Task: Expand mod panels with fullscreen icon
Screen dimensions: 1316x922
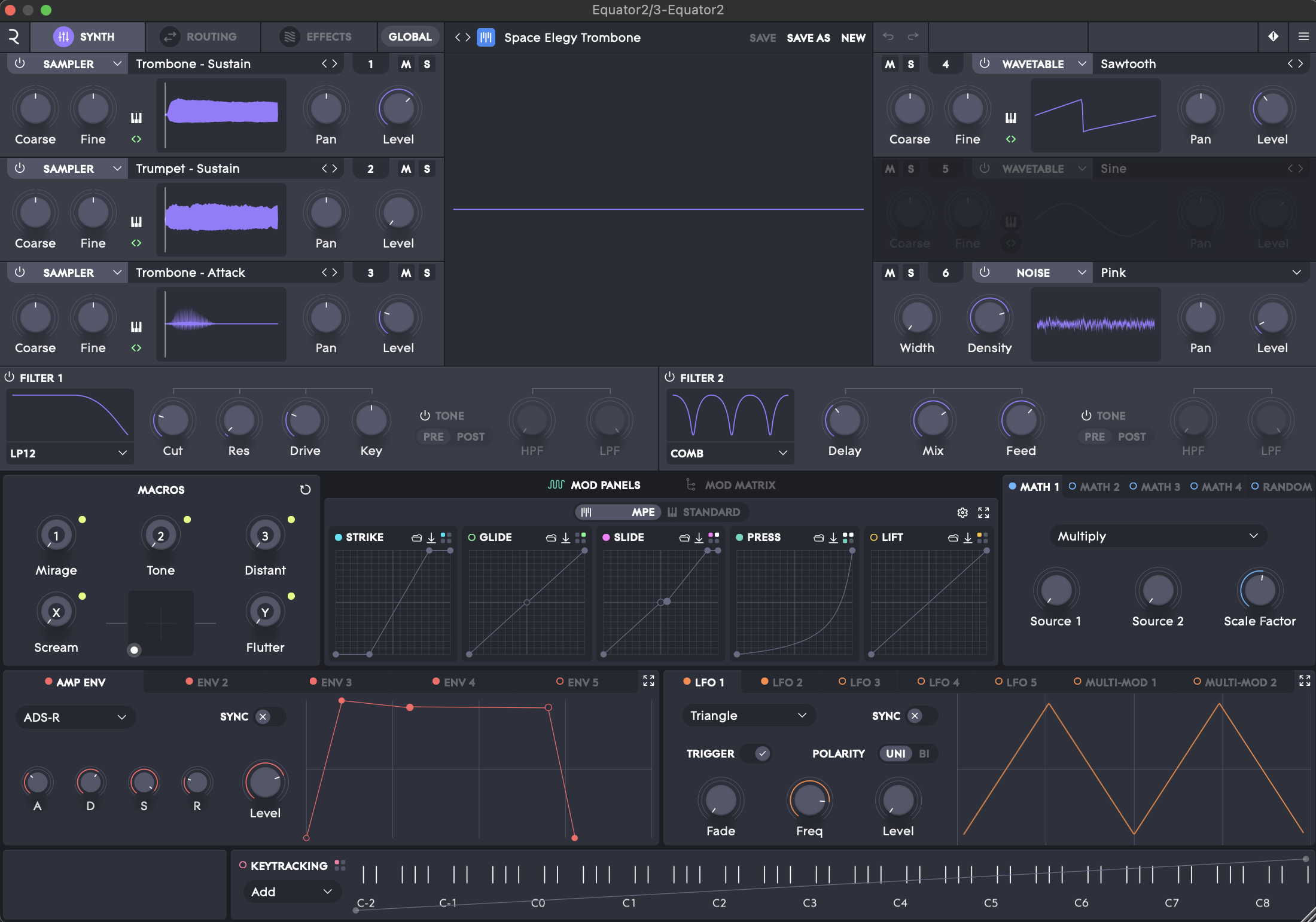Action: [983, 512]
